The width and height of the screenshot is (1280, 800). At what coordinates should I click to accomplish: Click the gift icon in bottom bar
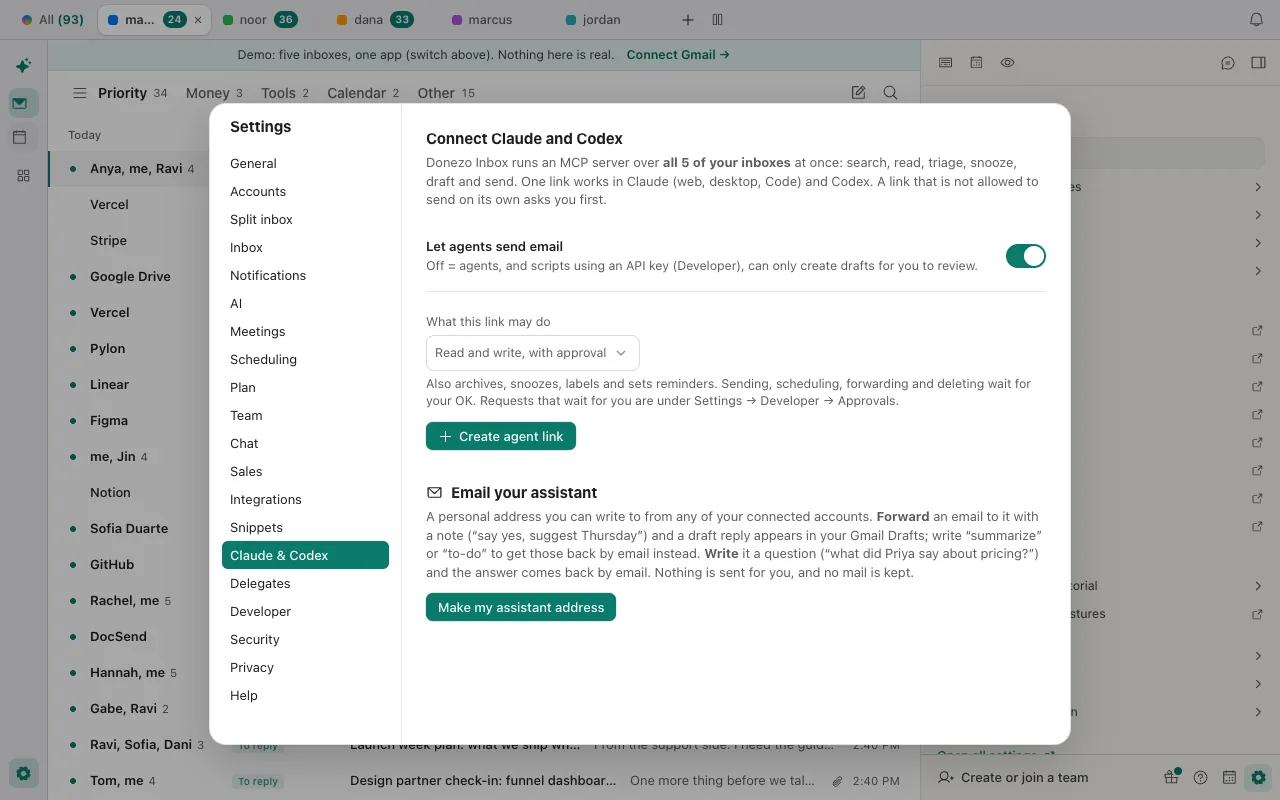coord(1171,777)
